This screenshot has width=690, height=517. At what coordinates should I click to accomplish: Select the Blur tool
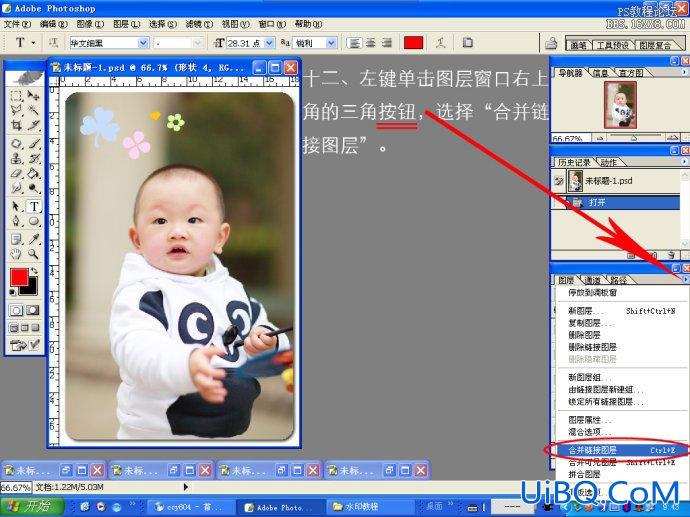(16, 188)
